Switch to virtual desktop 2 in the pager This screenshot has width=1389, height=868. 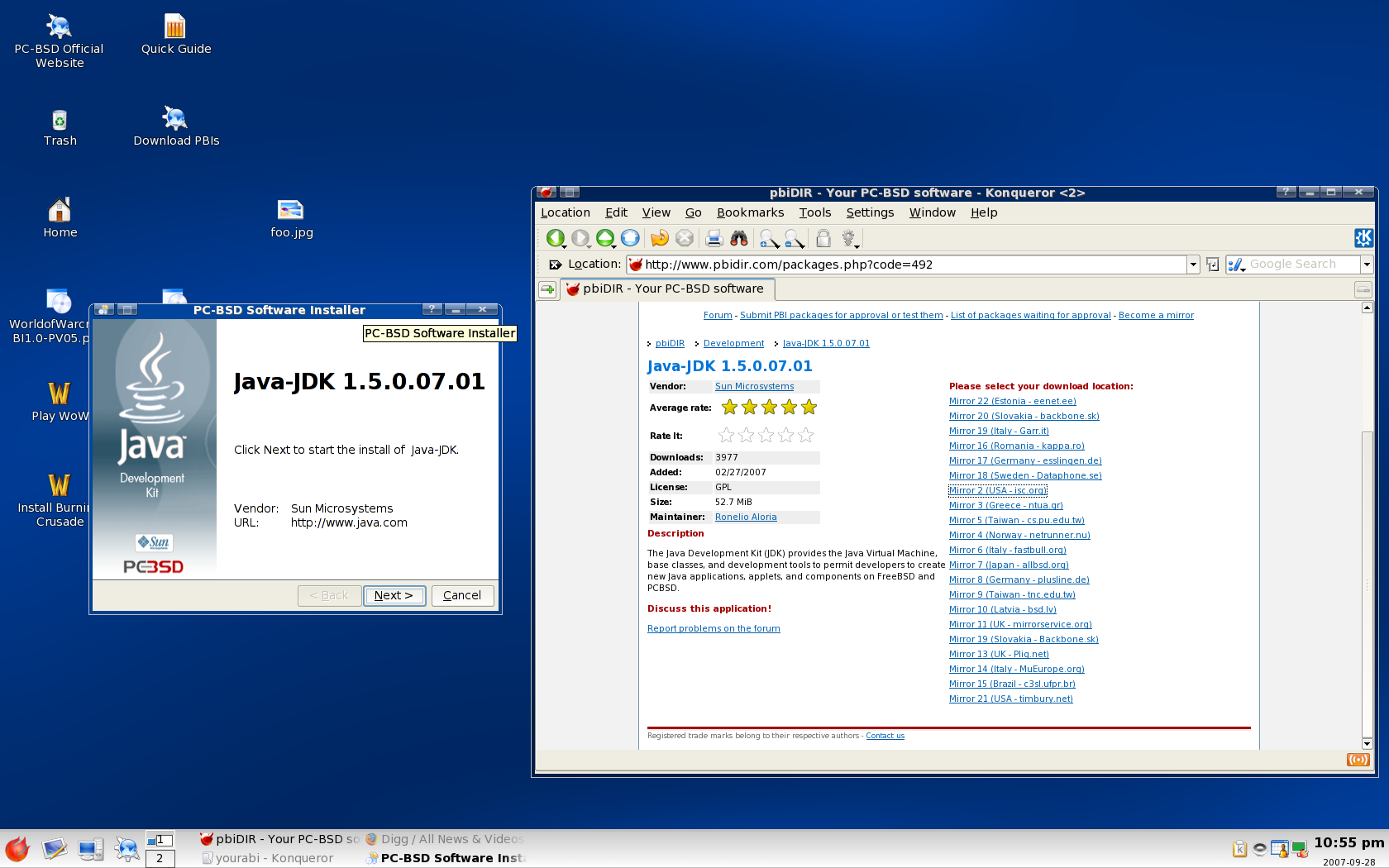(160, 858)
